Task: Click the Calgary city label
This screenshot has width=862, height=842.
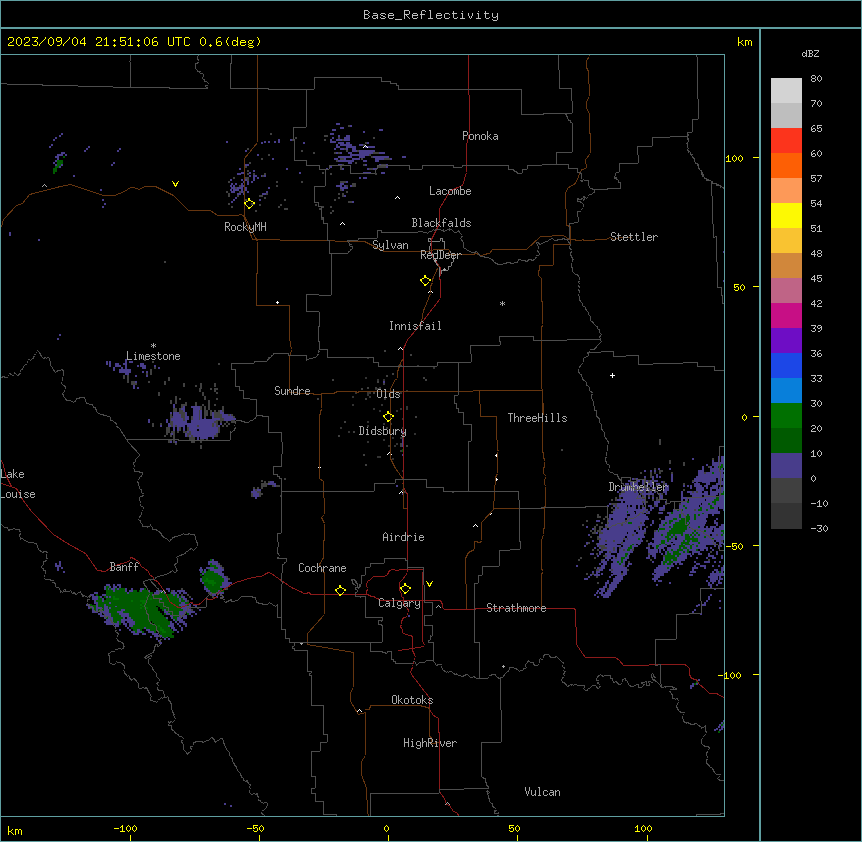Action: 399,603
